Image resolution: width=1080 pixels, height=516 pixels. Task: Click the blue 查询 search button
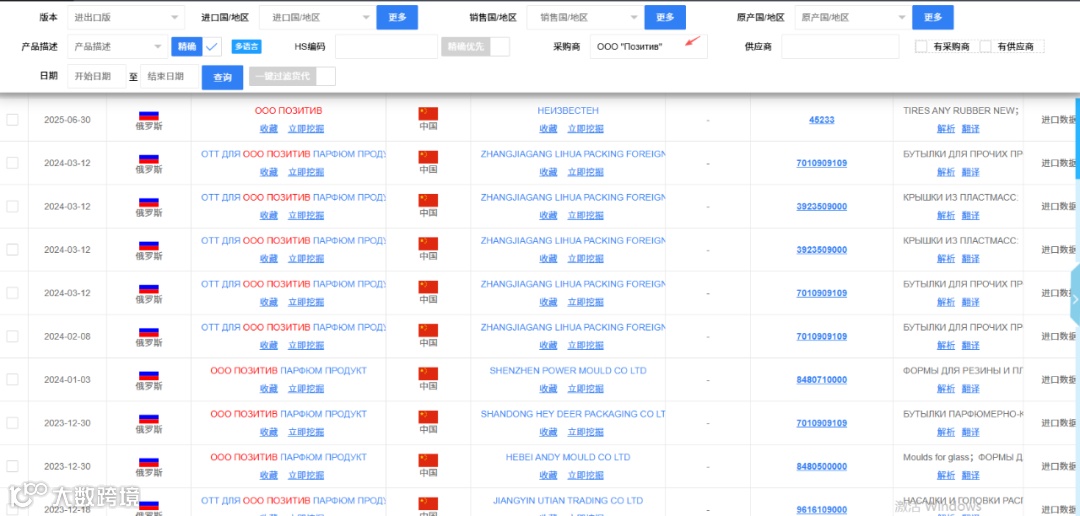point(222,77)
